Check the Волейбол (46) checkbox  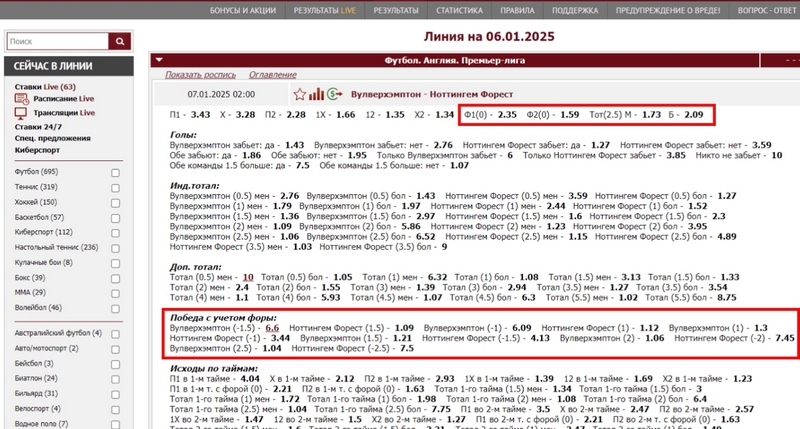point(116,308)
